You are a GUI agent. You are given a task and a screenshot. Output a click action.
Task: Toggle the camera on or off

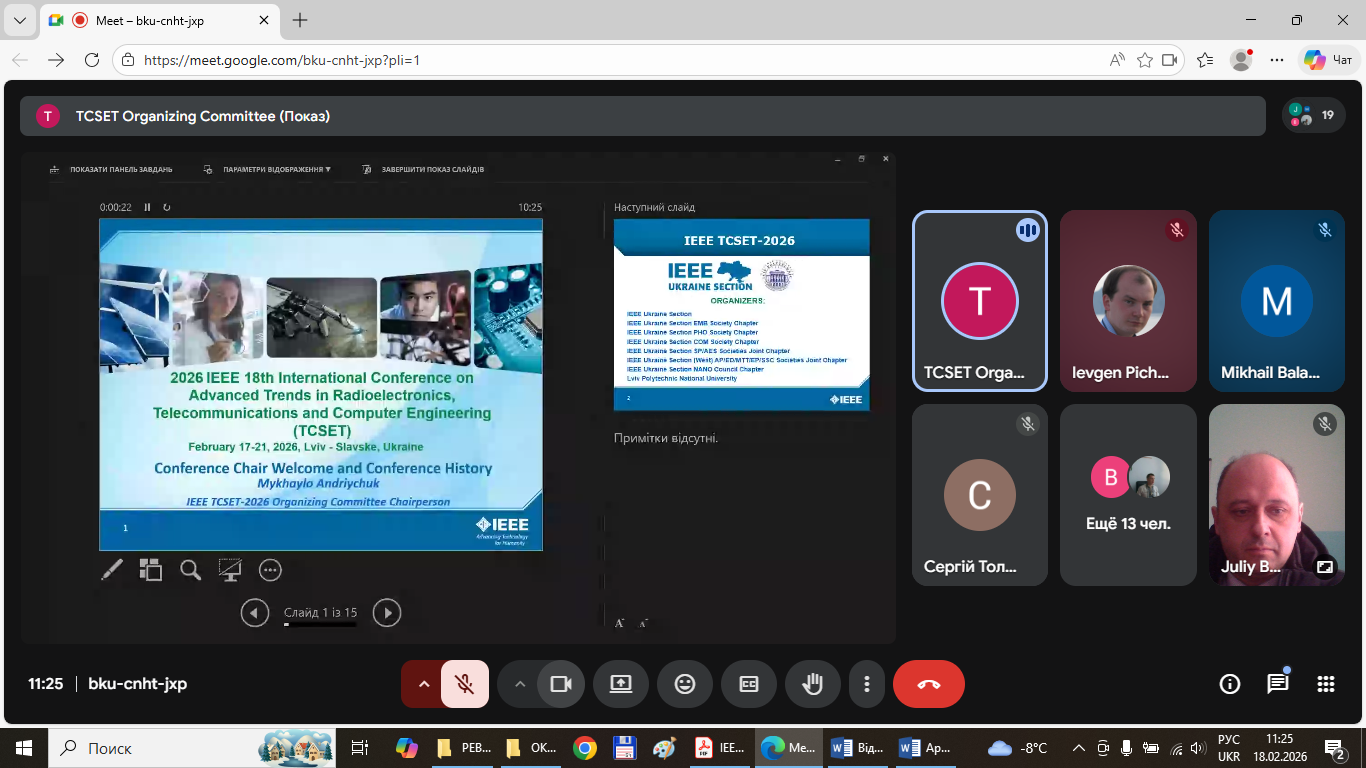560,684
